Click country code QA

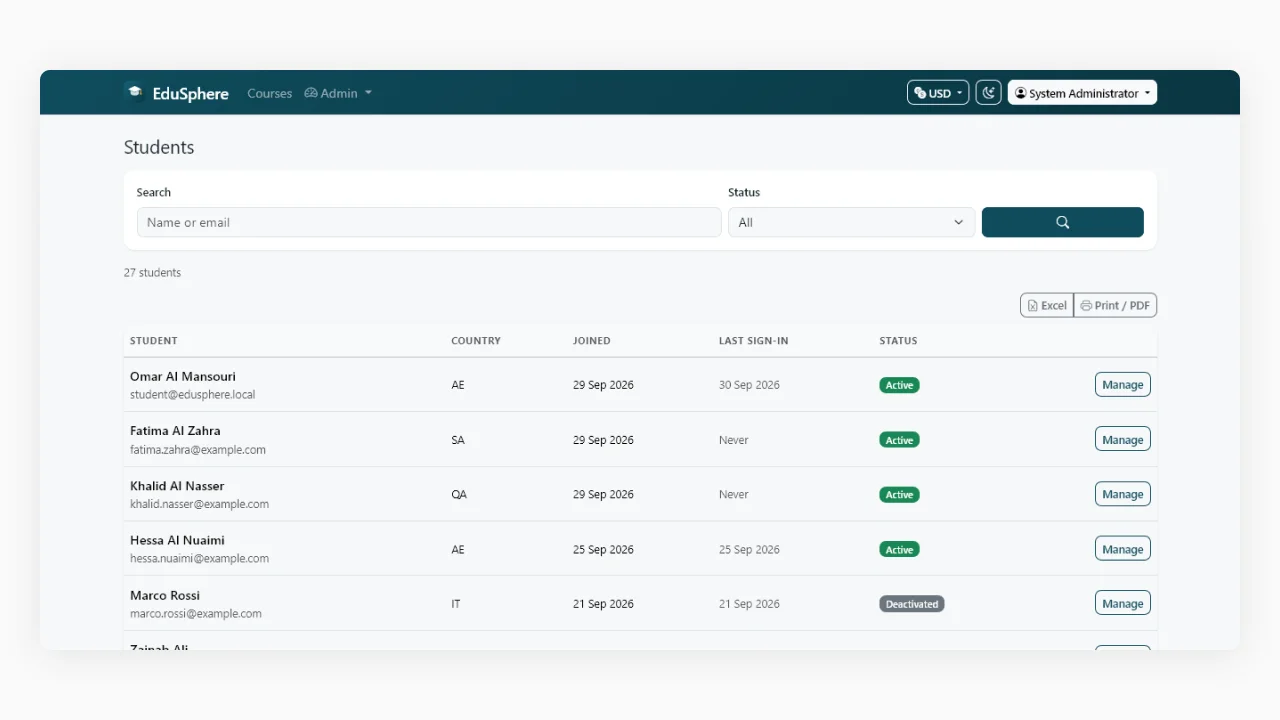pyautogui.click(x=459, y=494)
